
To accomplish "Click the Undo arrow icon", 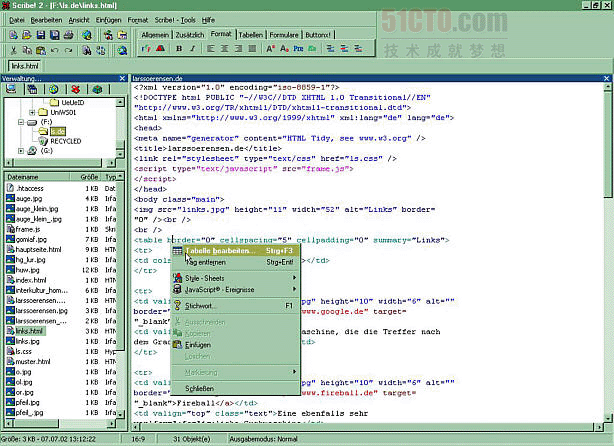I will 54,50.
